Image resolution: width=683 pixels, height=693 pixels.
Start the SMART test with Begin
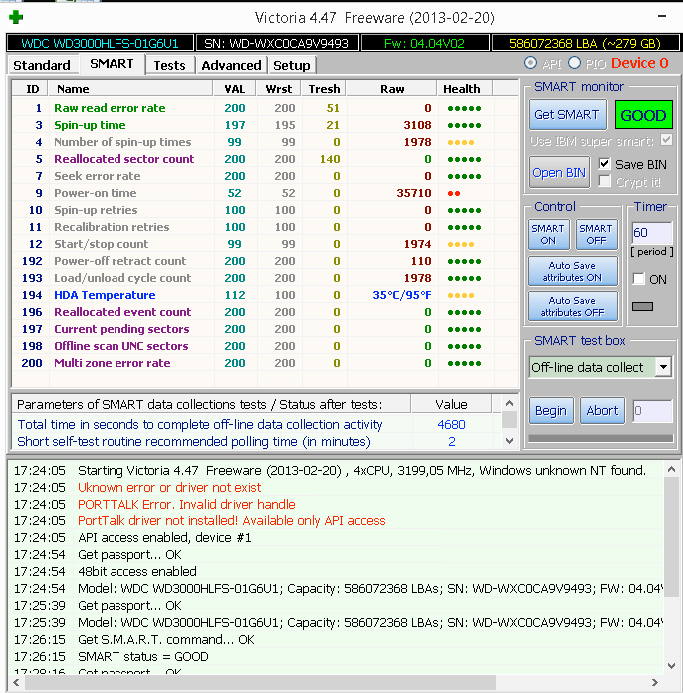(x=550, y=411)
